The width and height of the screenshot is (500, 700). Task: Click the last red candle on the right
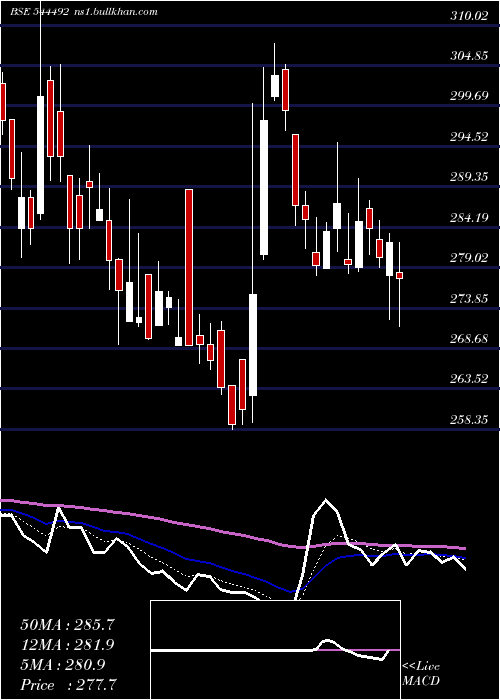(x=400, y=275)
